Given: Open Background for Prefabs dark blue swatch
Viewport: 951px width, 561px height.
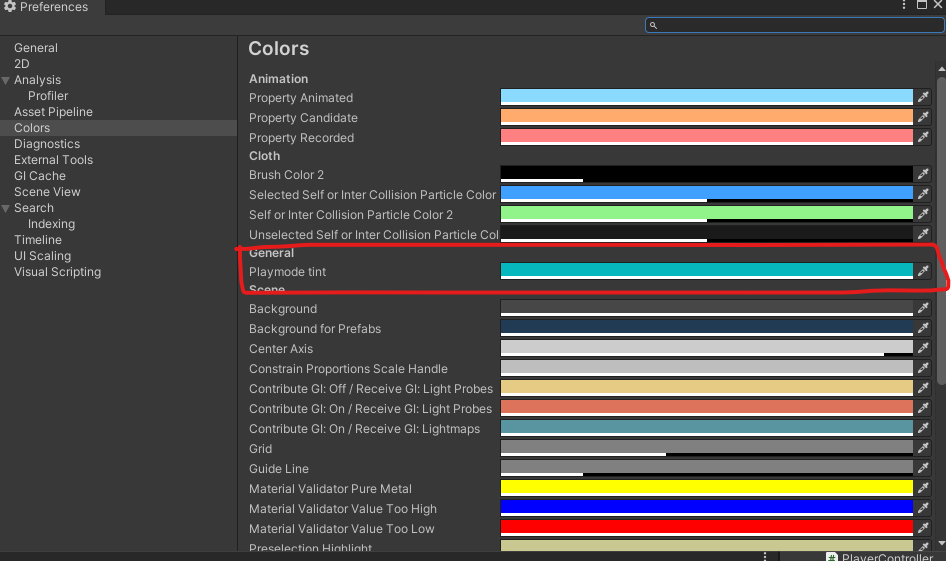Looking at the screenshot, I should point(707,328).
